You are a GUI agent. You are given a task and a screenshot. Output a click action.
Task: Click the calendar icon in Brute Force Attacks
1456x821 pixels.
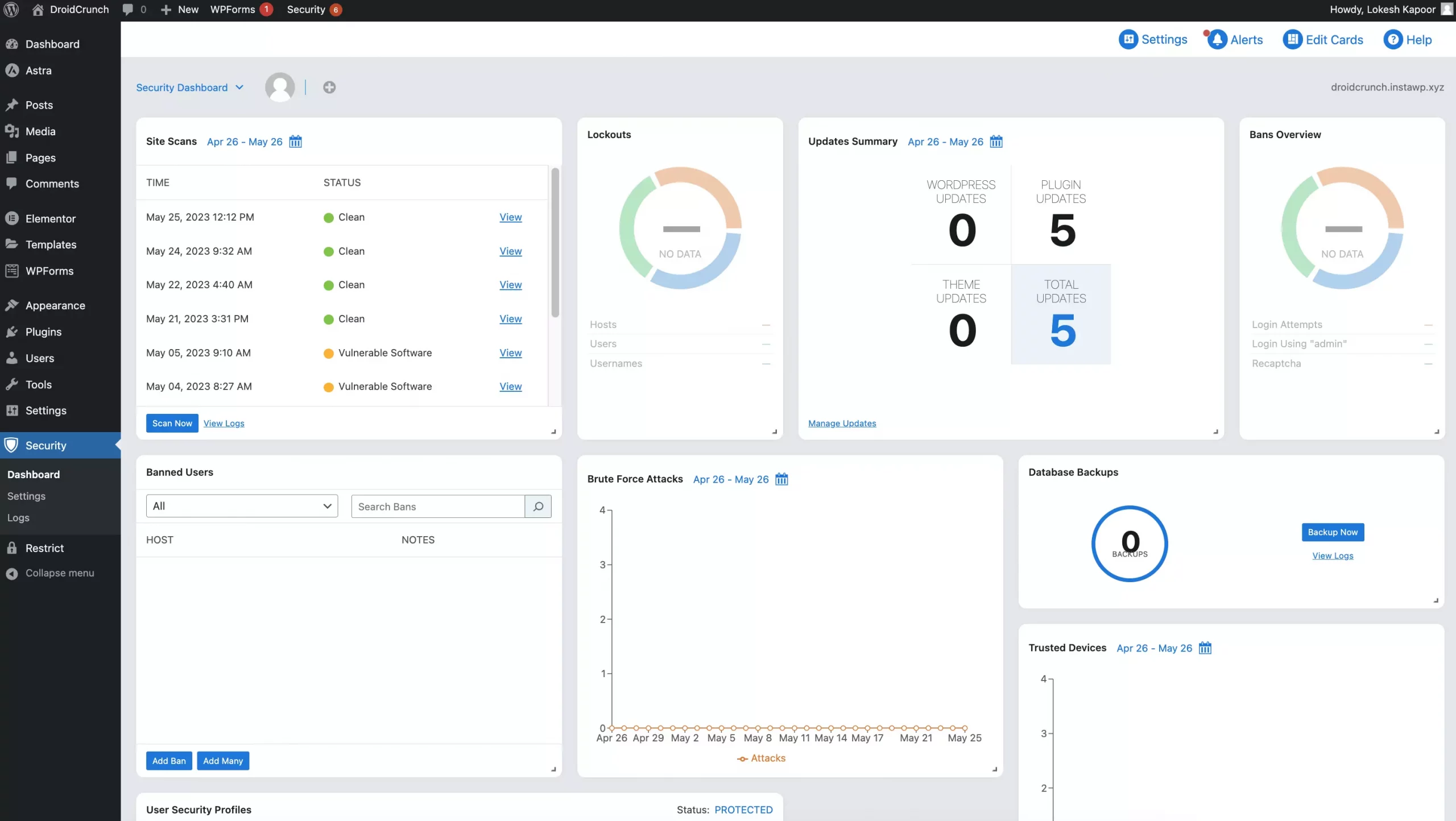(x=783, y=480)
